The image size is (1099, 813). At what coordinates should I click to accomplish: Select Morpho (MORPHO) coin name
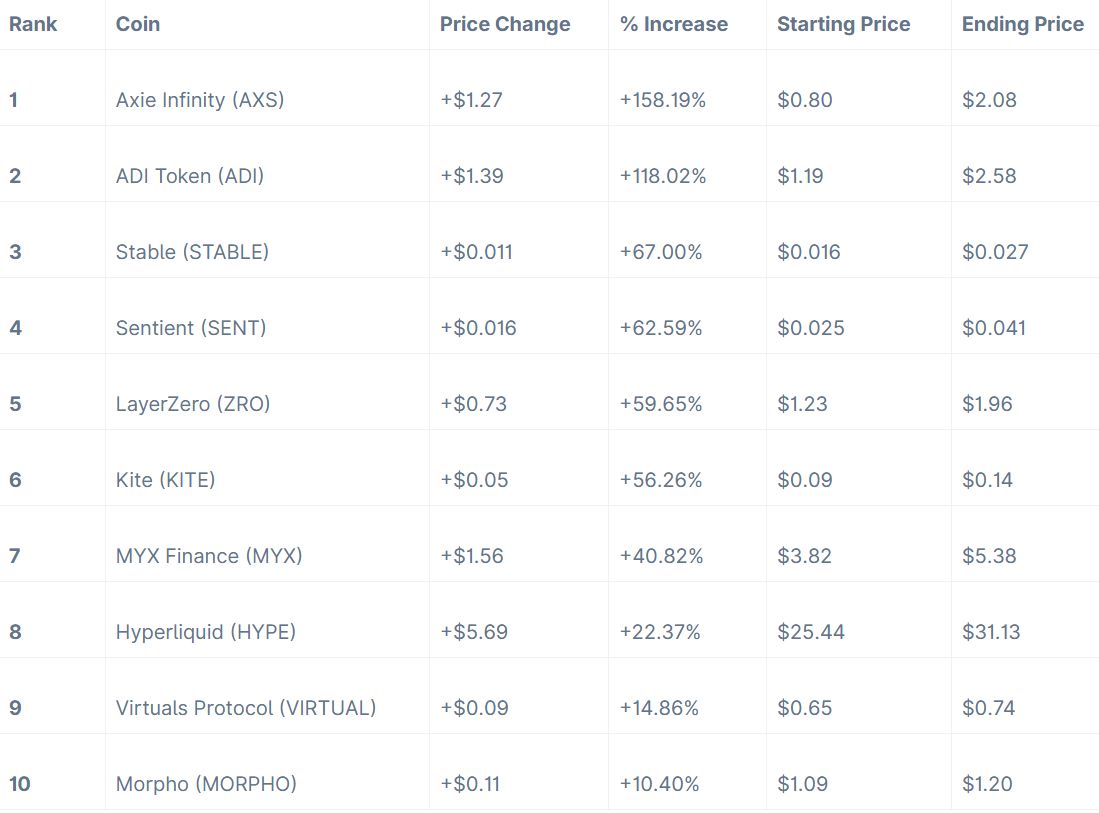(x=206, y=784)
